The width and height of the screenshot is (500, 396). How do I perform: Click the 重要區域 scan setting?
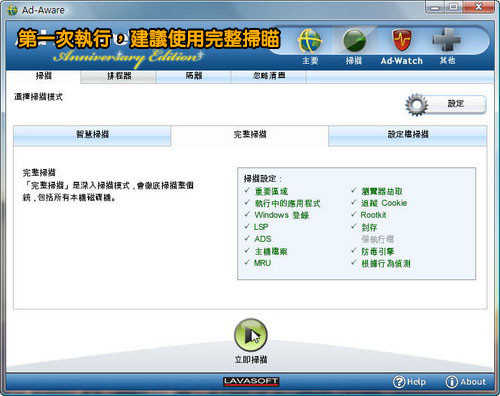[x=271, y=191]
